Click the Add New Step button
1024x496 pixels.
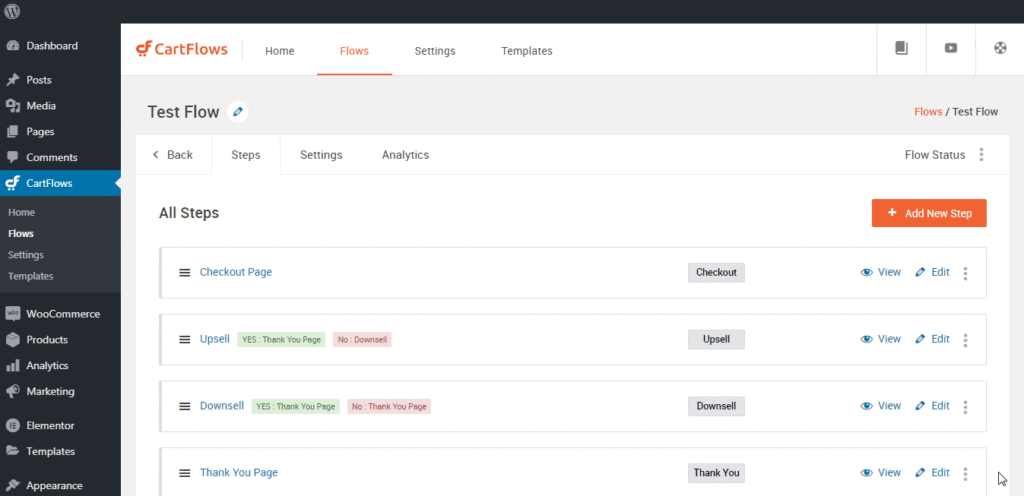(x=929, y=213)
